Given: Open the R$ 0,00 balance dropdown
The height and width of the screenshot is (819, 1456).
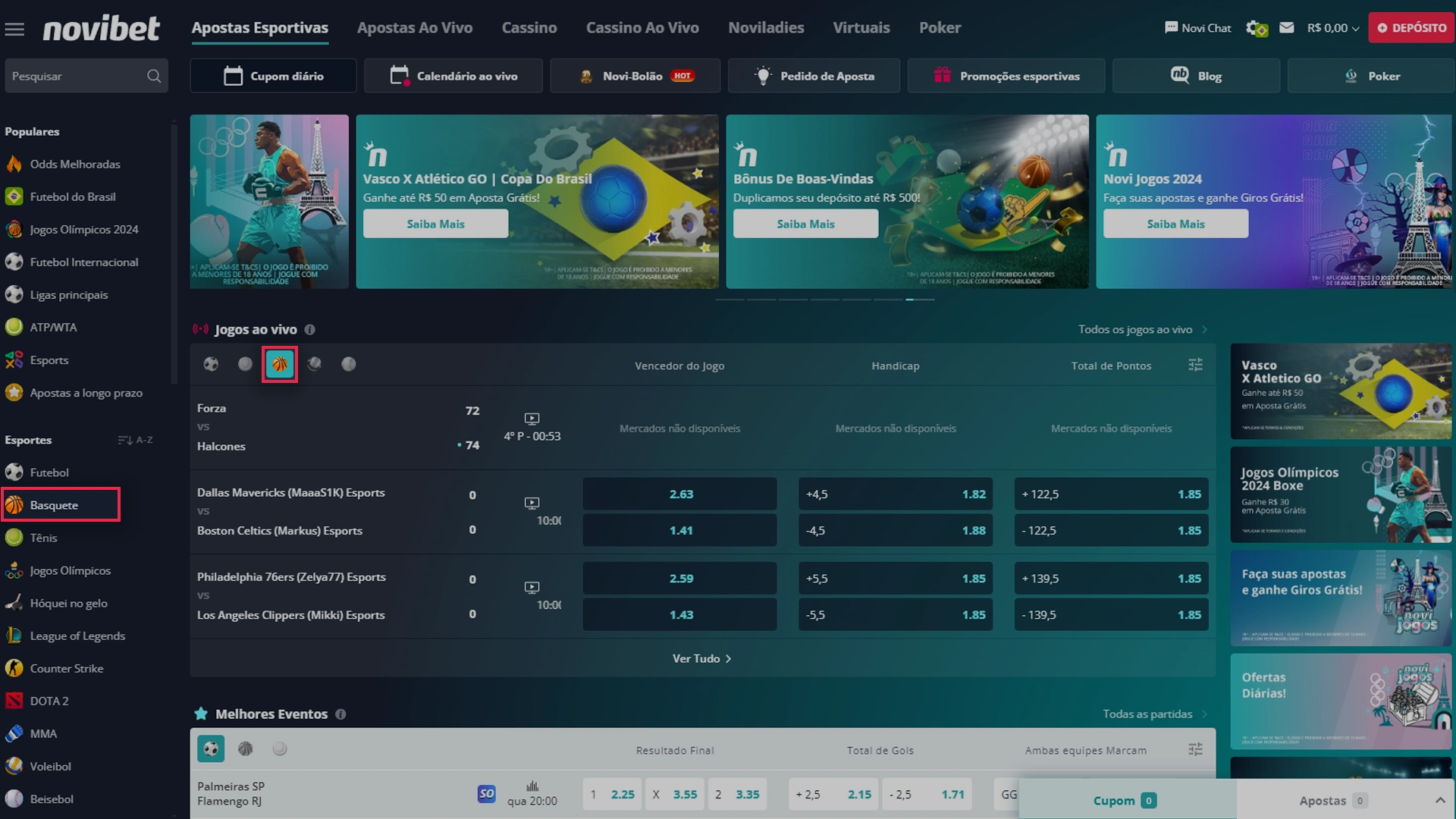Looking at the screenshot, I should tap(1333, 28).
